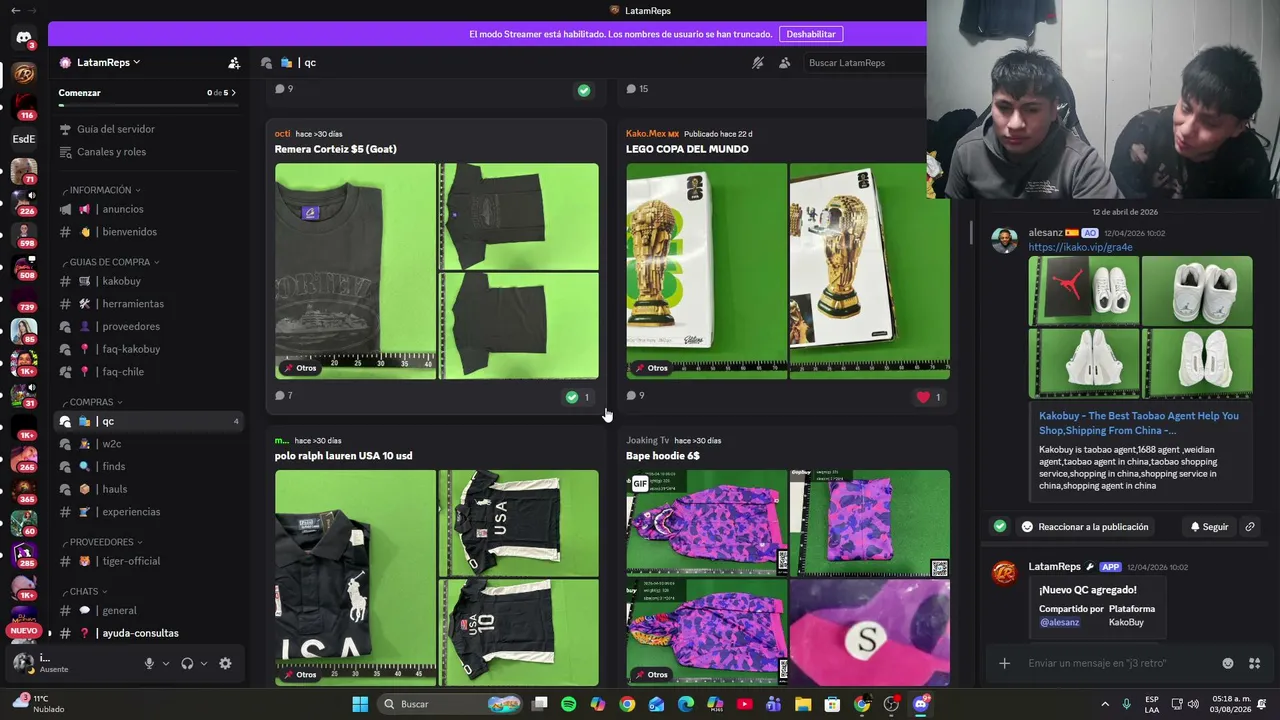Collapse the COMPRAS category
Screen dimensions: 1280x720
[94, 402]
